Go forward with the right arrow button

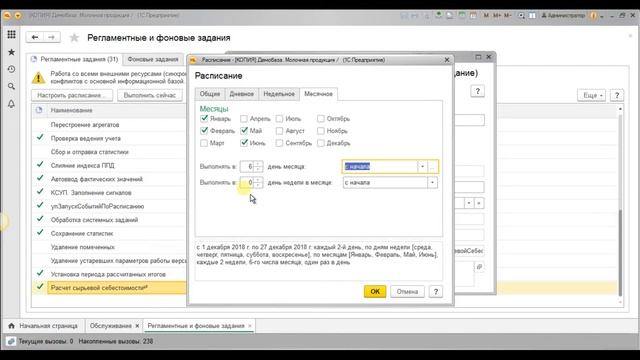pos(51,37)
